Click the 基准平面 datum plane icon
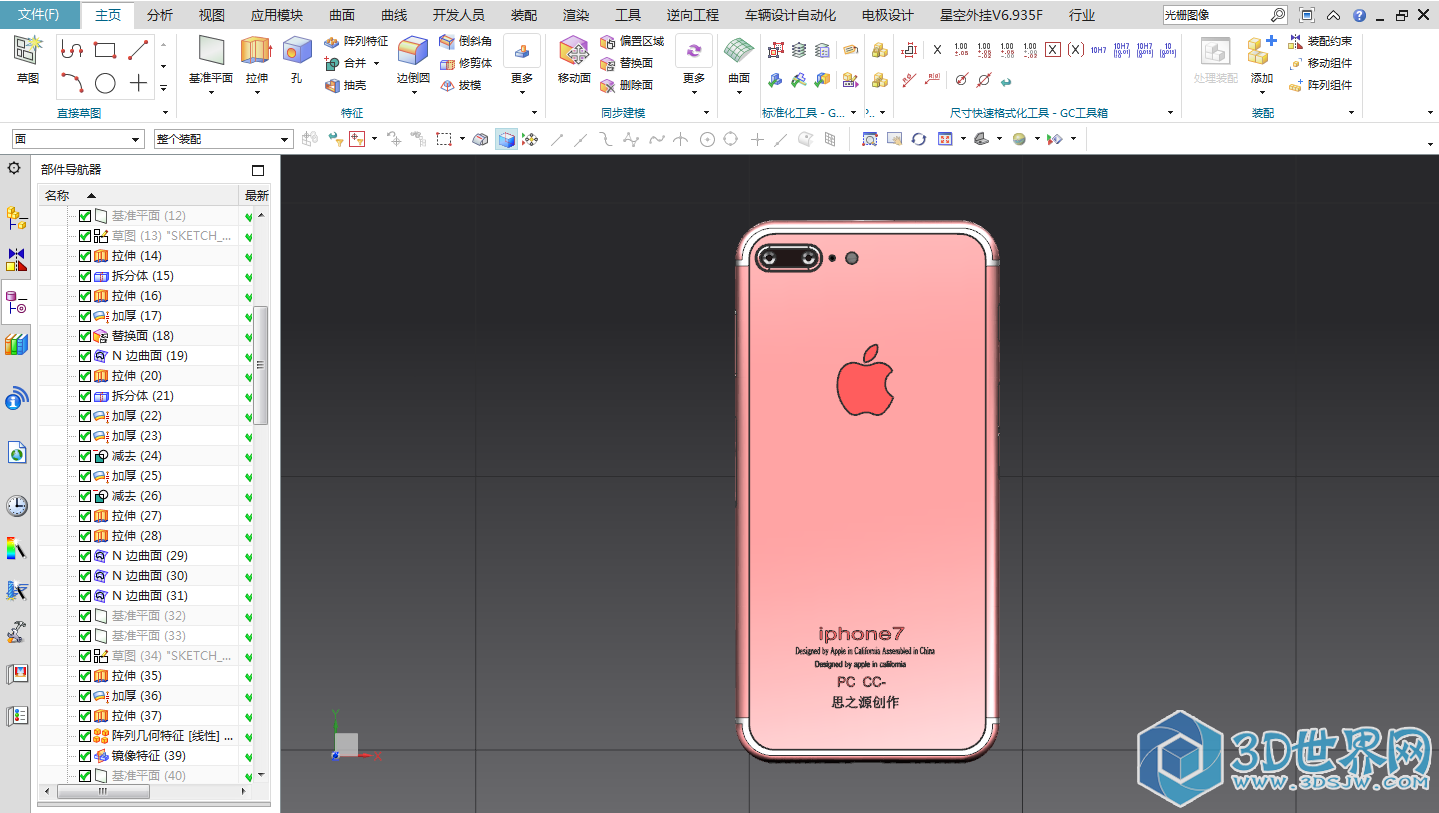This screenshot has width=1439, height=813. click(211, 50)
